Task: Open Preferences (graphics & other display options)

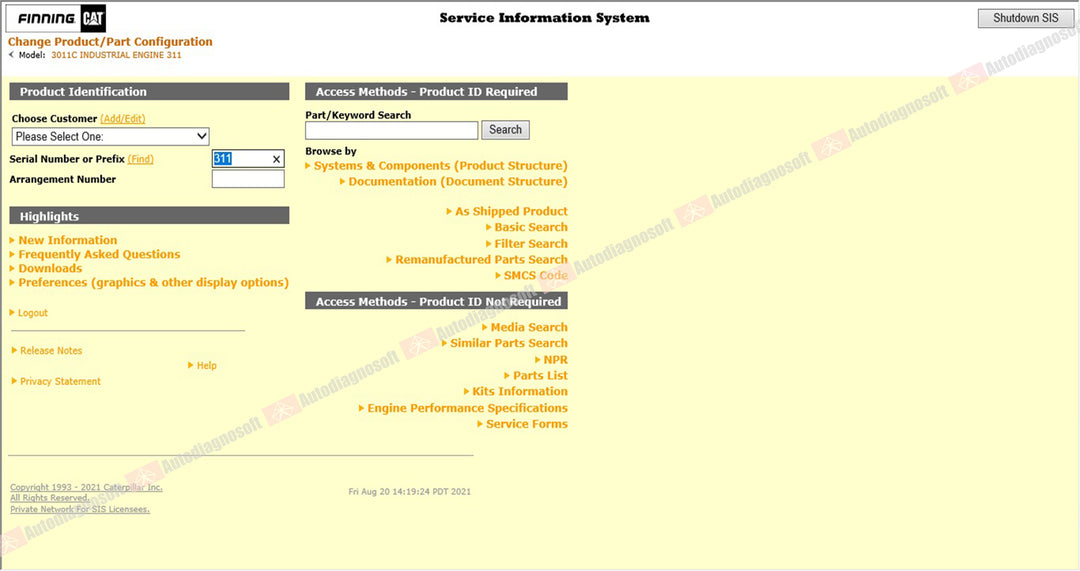Action: coord(154,282)
